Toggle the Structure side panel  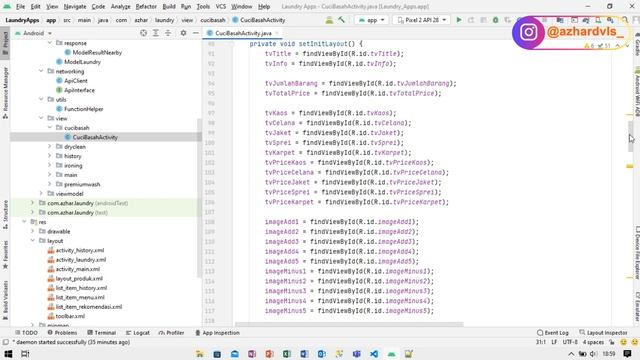point(5,215)
